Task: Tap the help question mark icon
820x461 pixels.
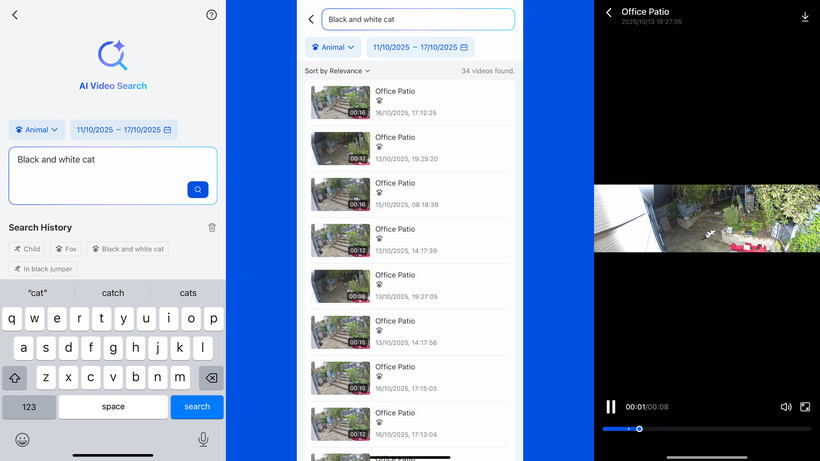Action: (x=211, y=15)
